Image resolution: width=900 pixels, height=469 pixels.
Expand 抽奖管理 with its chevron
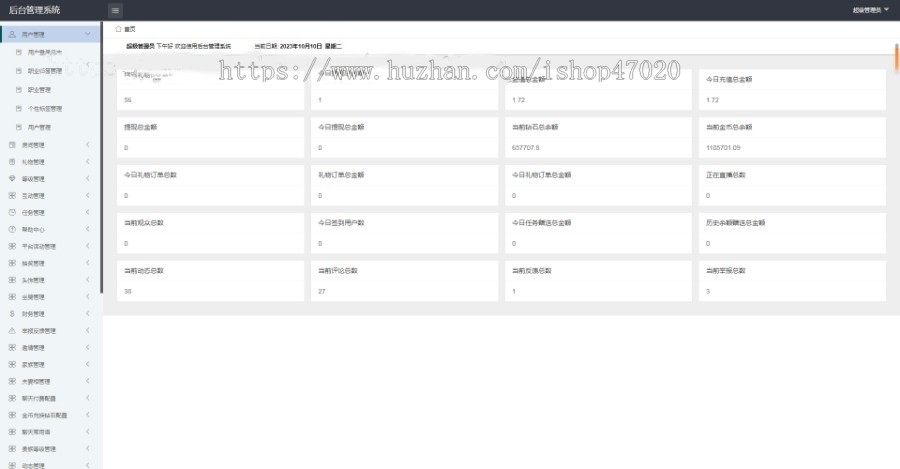tap(88, 263)
